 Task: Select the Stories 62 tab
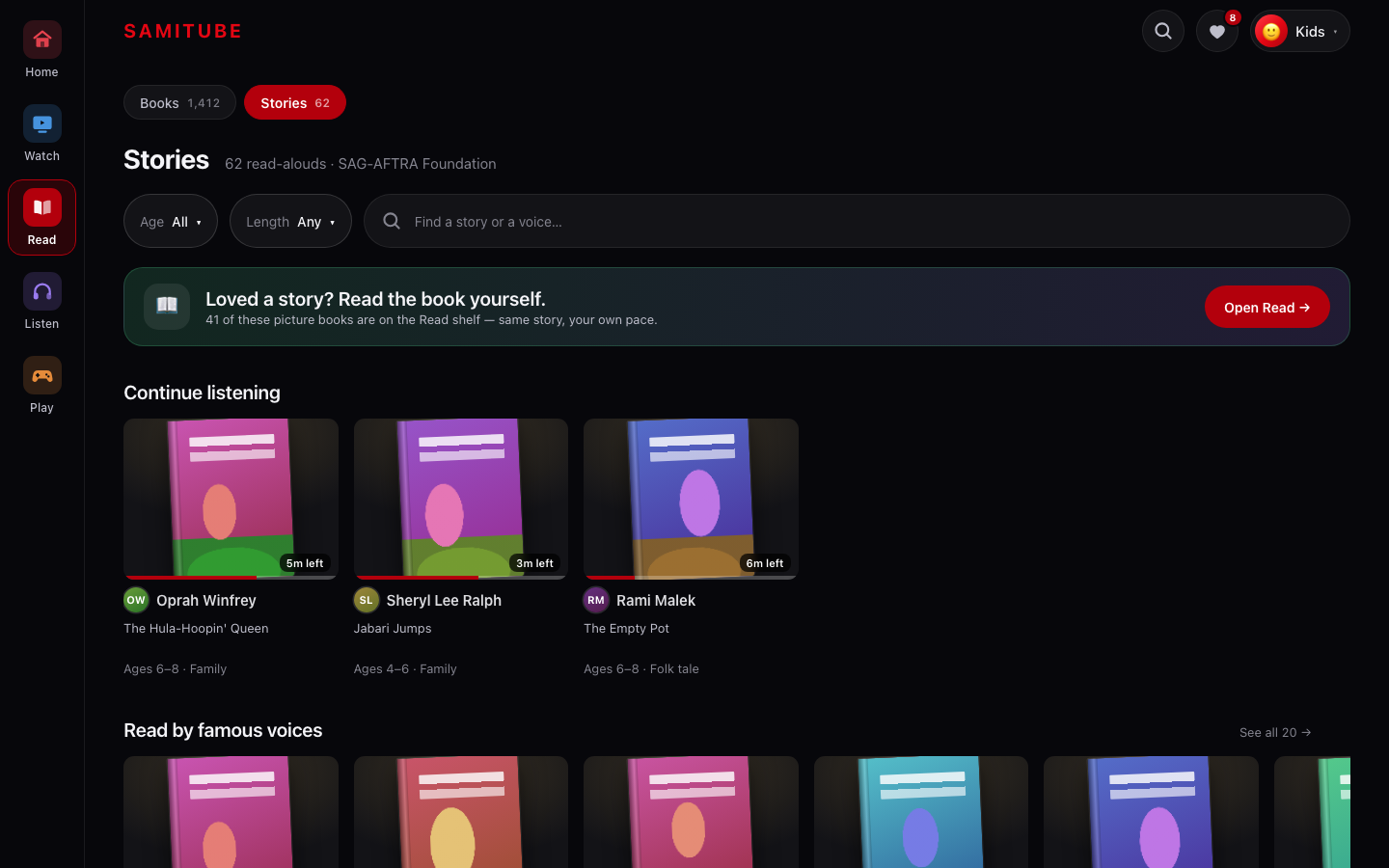pos(295,102)
